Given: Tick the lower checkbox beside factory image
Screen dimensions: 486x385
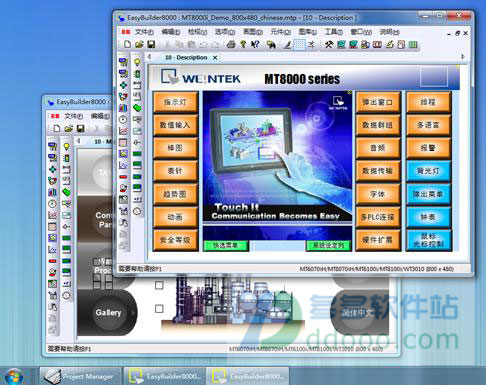Looking at the screenshot, I should pyautogui.click(x=159, y=309).
